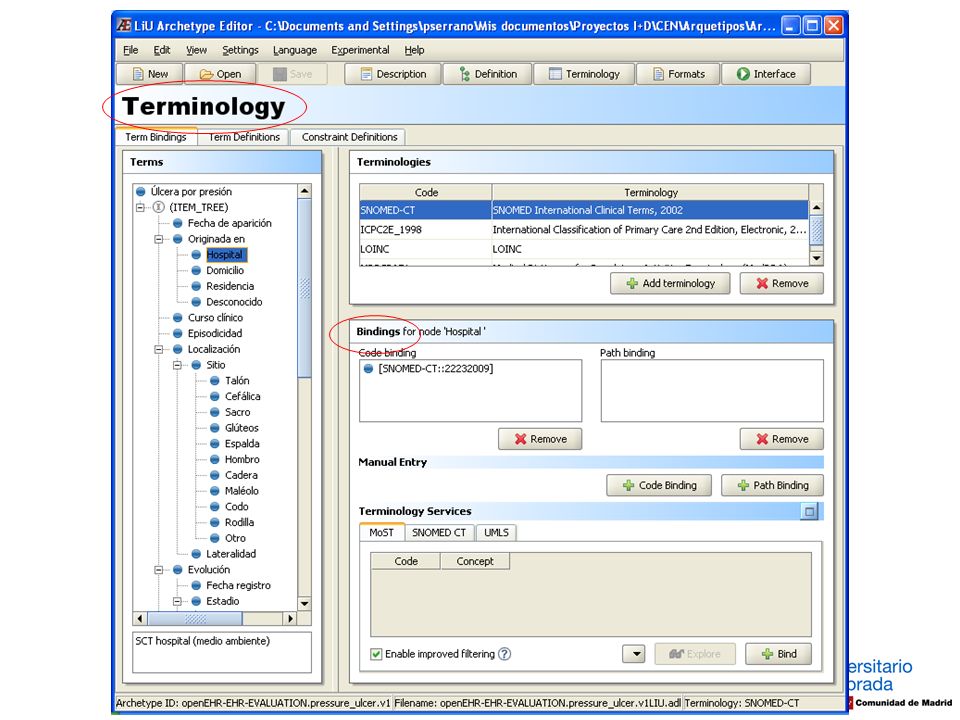Select the Cefálica node

point(242,397)
